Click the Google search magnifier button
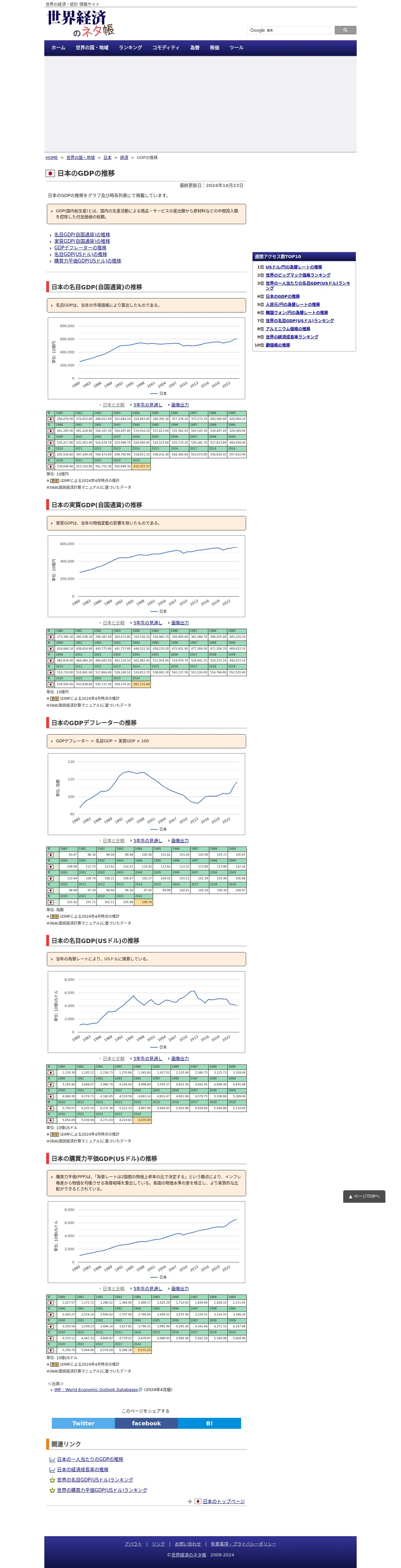Viewport: 401px width, 1568px height. [345, 30]
